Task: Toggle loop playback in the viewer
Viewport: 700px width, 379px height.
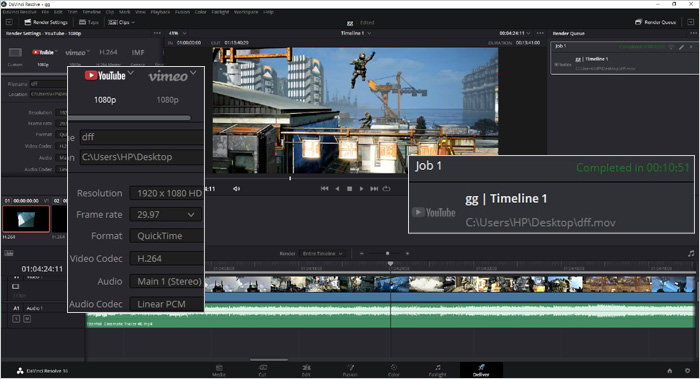Action: pyautogui.click(x=387, y=189)
